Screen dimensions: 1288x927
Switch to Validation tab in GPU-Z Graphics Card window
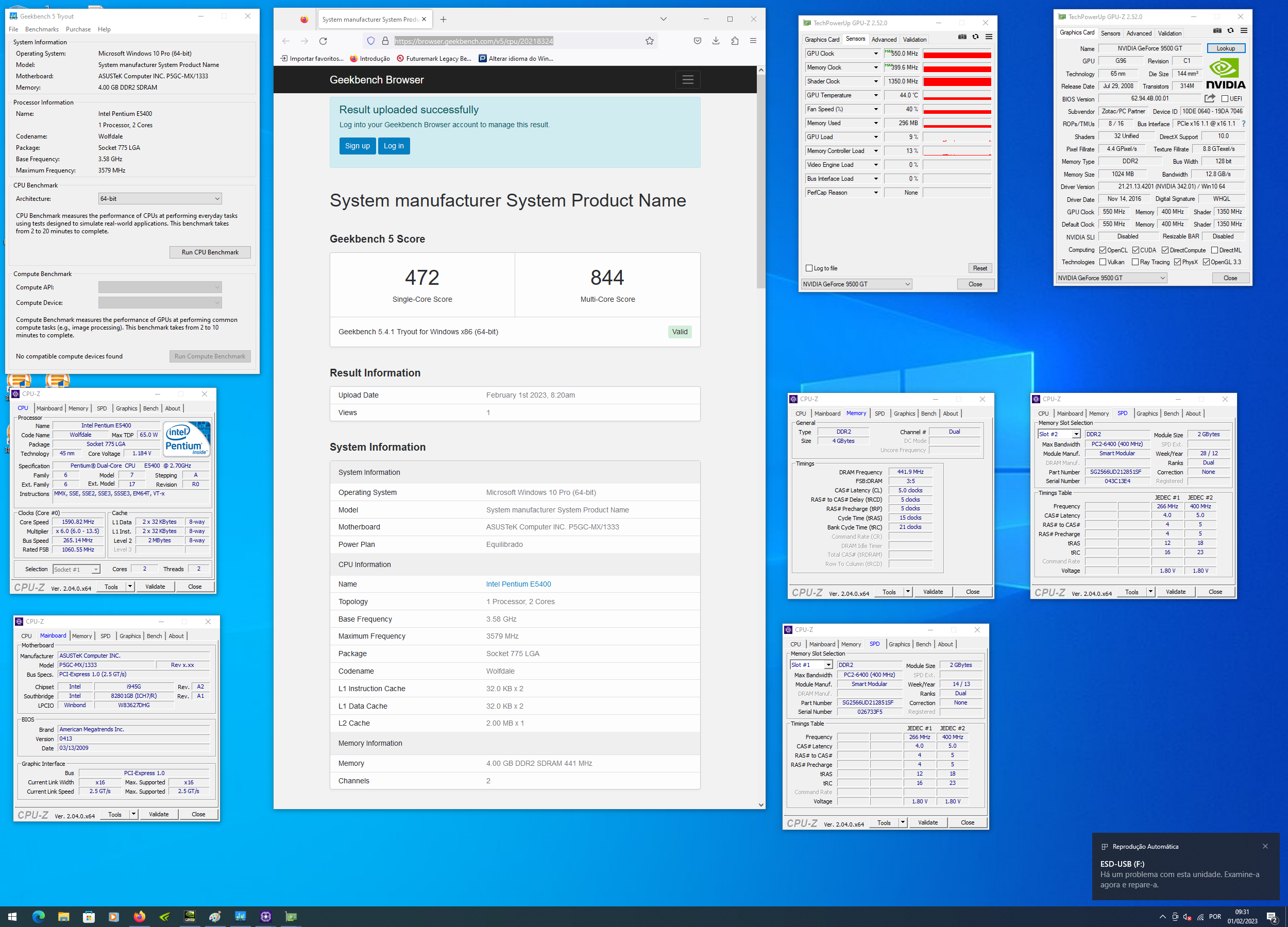click(x=1170, y=33)
